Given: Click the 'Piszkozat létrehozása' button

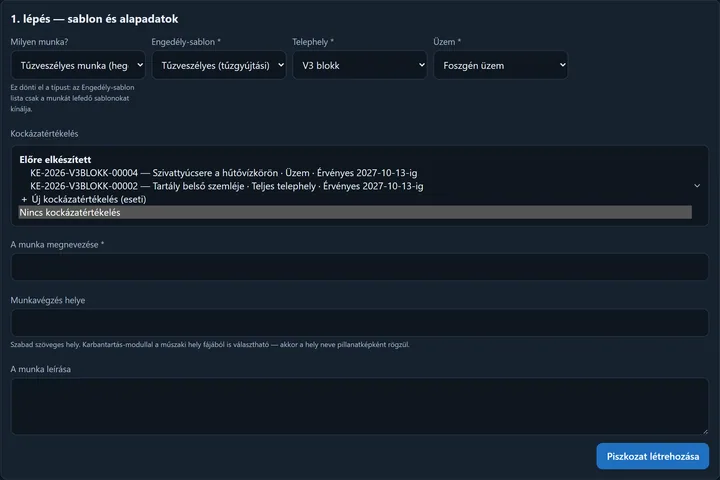Looking at the screenshot, I should [x=652, y=456].
